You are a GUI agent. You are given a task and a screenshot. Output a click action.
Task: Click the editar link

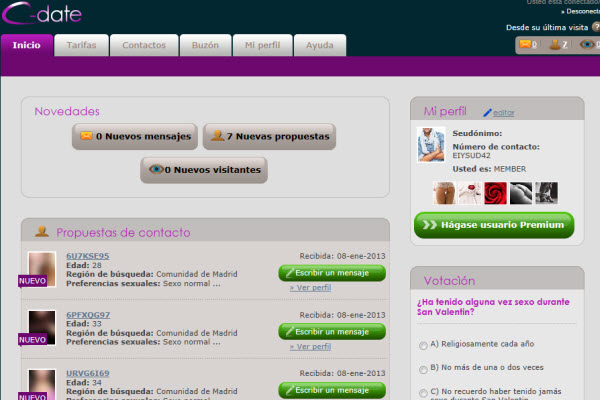click(504, 113)
